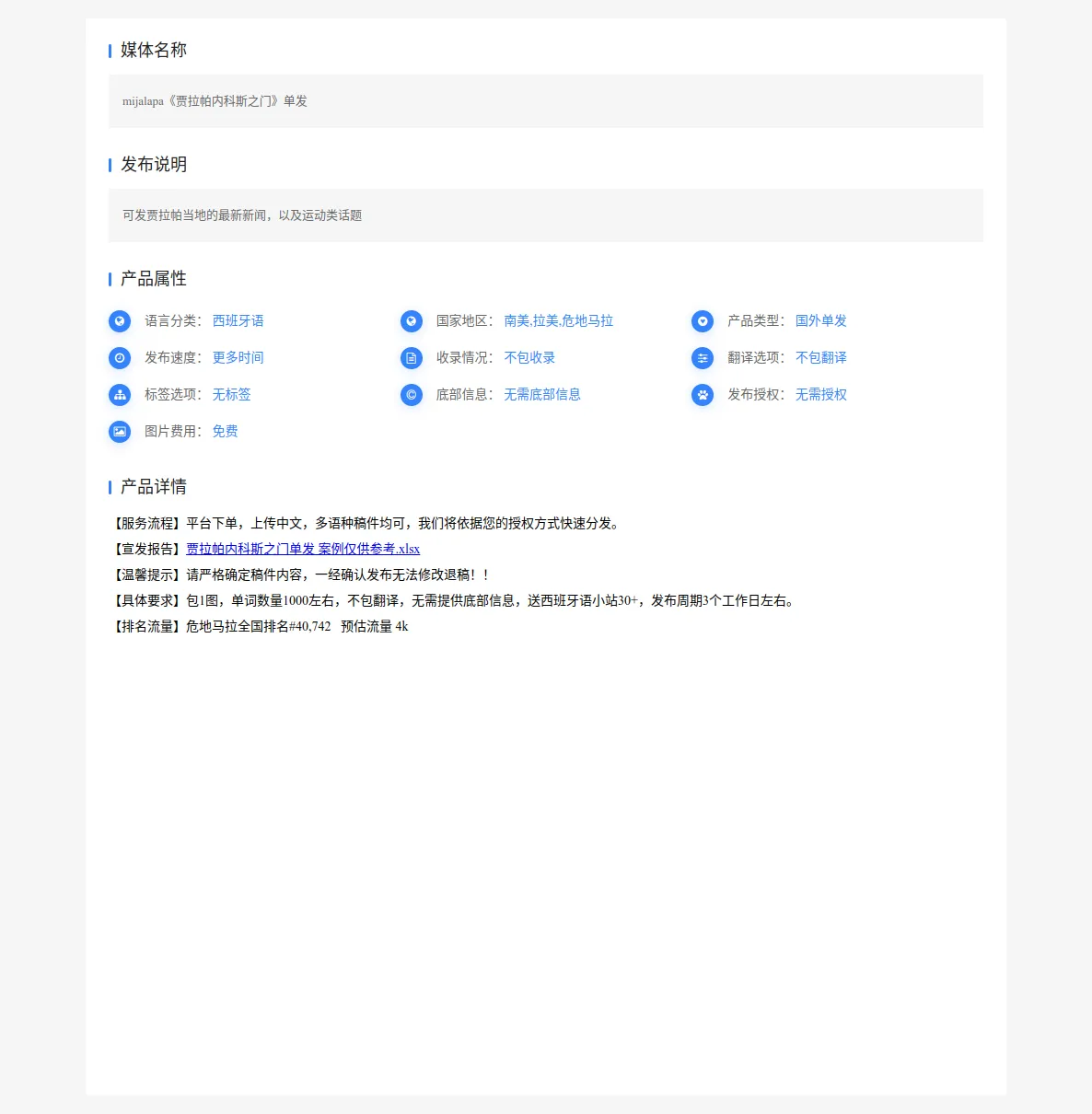Click the heart icon beside 产品类型
The height and width of the screenshot is (1114, 1092).
[703, 321]
